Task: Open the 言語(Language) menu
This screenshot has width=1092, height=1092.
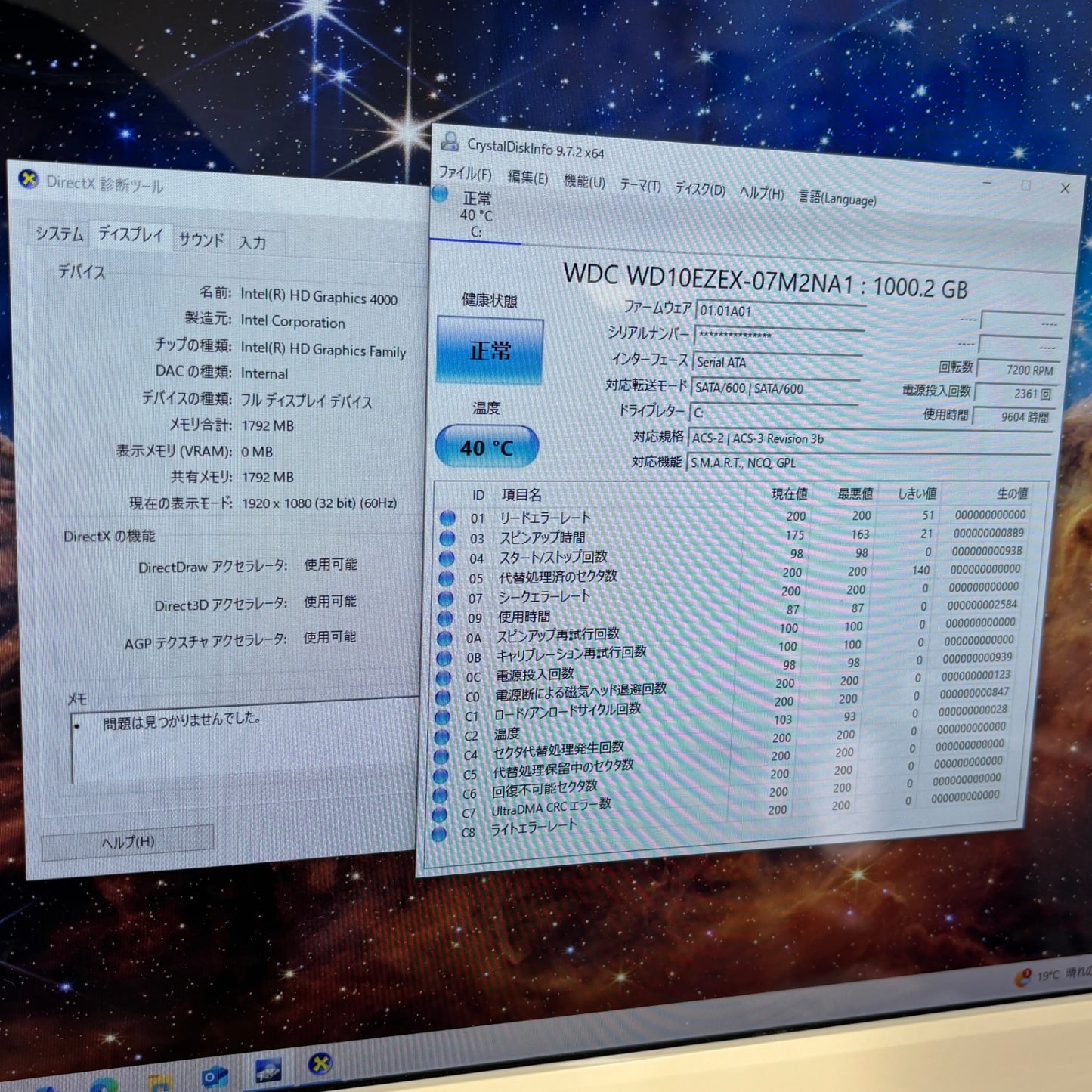Action: pos(837,198)
